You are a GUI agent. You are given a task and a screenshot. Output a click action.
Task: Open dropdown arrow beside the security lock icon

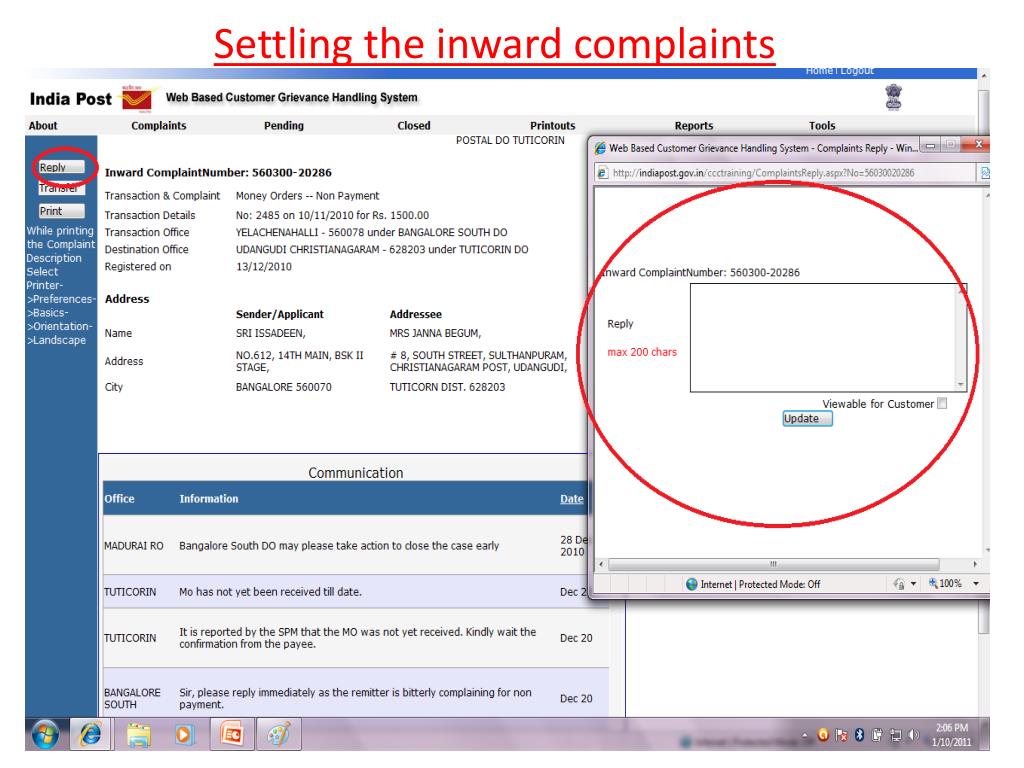click(914, 584)
